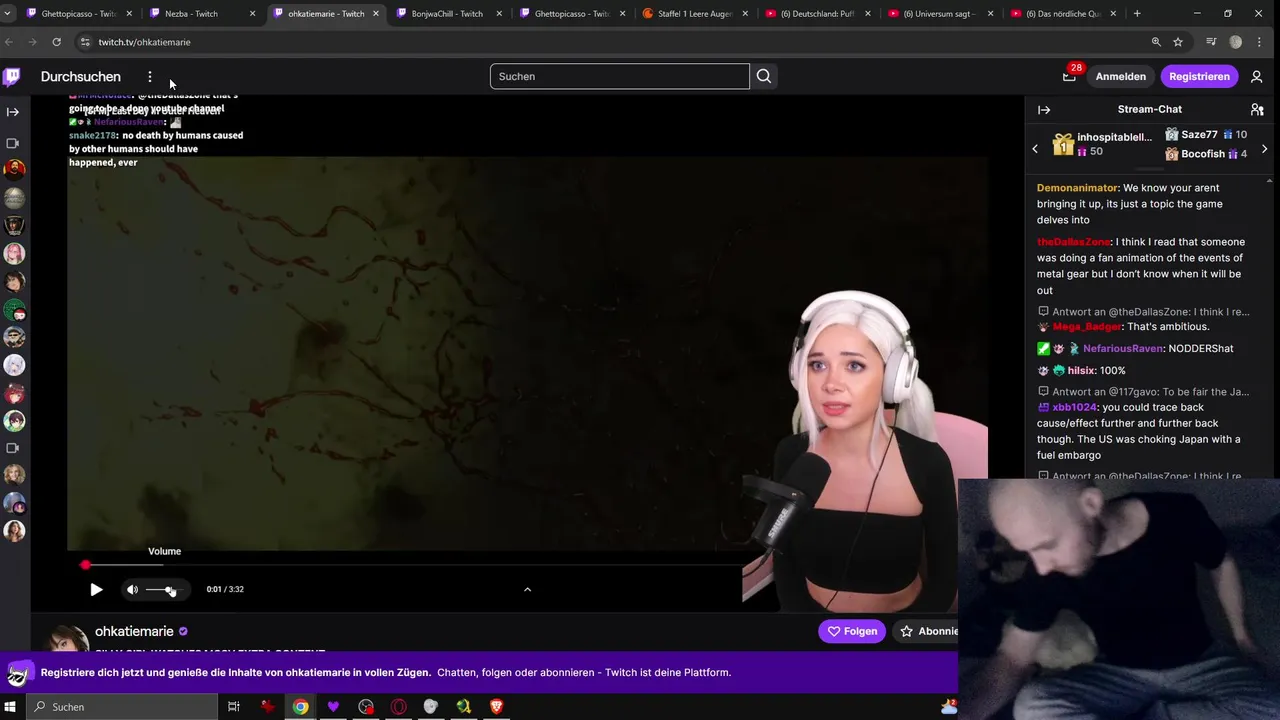
Task: Close the Nezba - Twitch tab
Action: (252, 14)
